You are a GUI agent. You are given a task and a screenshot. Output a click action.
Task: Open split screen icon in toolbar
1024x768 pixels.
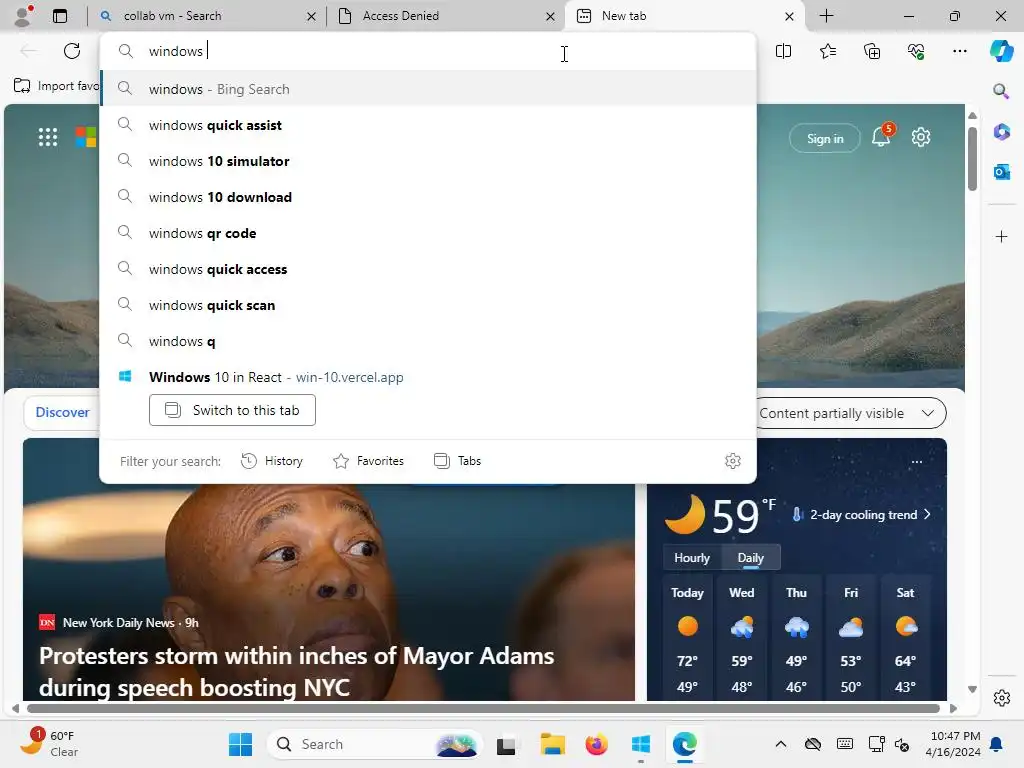tap(783, 51)
